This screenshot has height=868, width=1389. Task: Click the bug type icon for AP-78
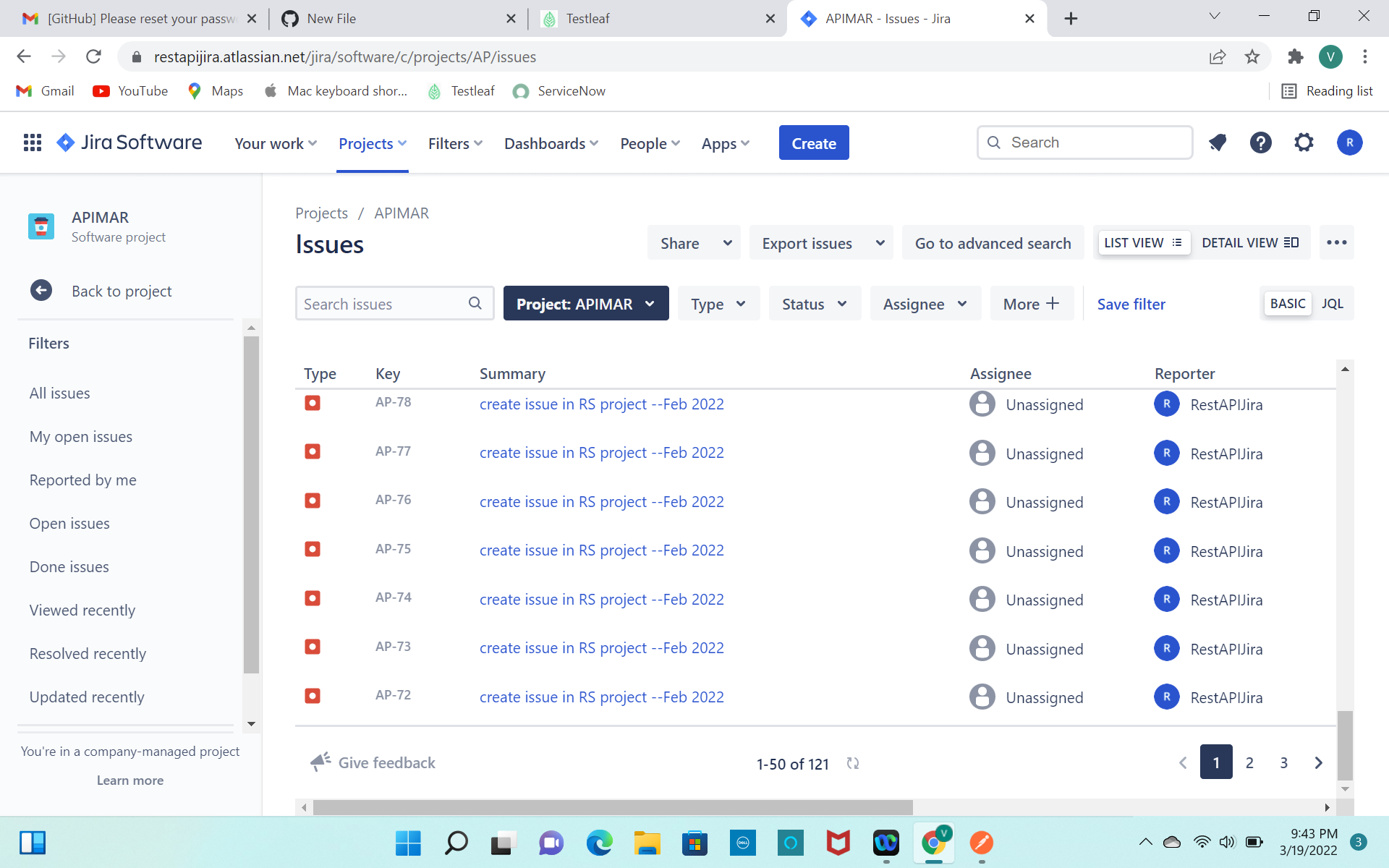click(x=313, y=403)
